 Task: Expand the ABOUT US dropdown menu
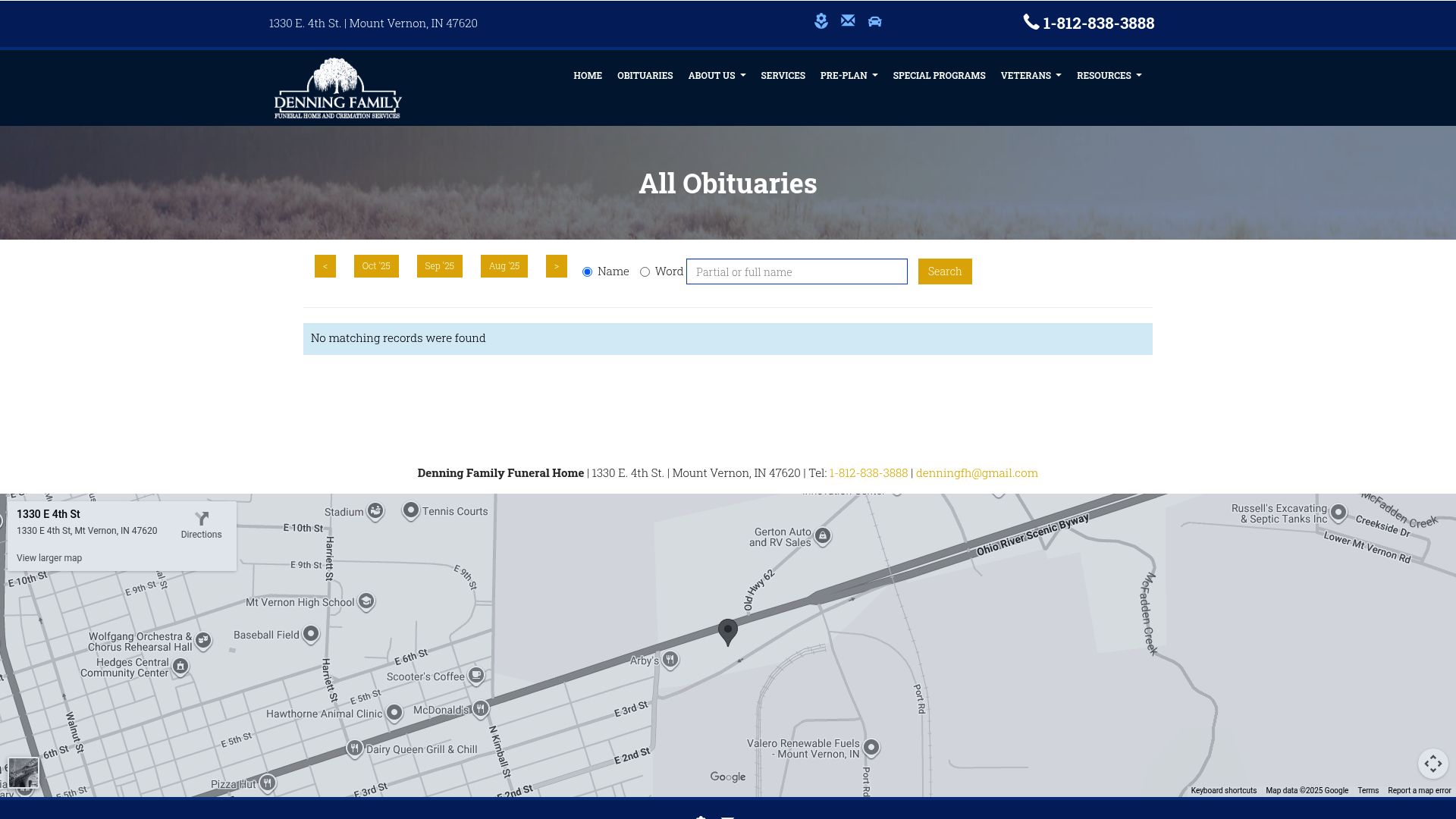[x=716, y=75]
